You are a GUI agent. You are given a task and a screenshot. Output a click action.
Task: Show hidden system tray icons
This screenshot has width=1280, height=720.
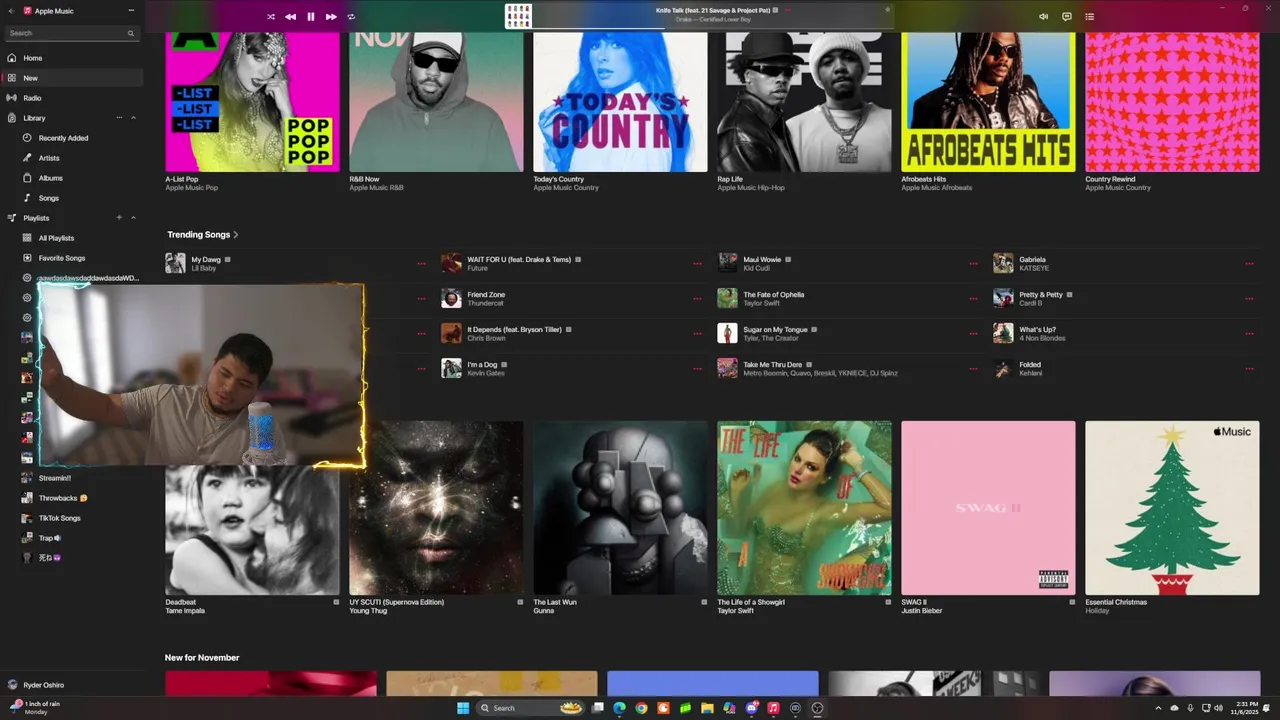(1159, 708)
